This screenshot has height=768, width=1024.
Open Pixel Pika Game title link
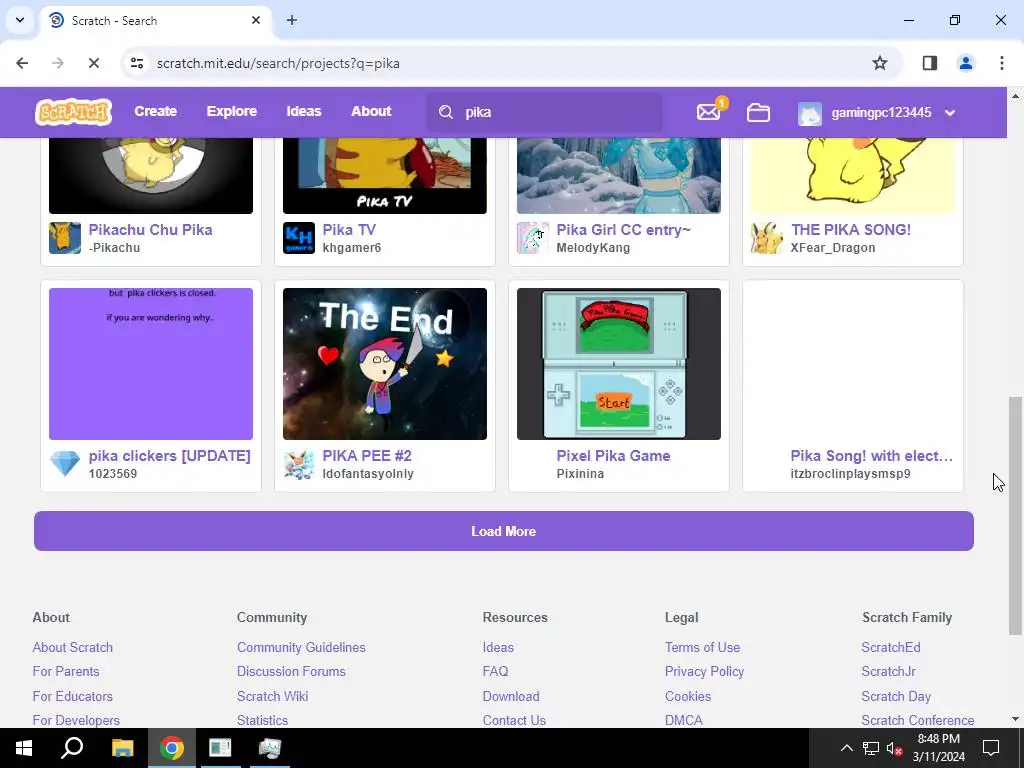613,456
